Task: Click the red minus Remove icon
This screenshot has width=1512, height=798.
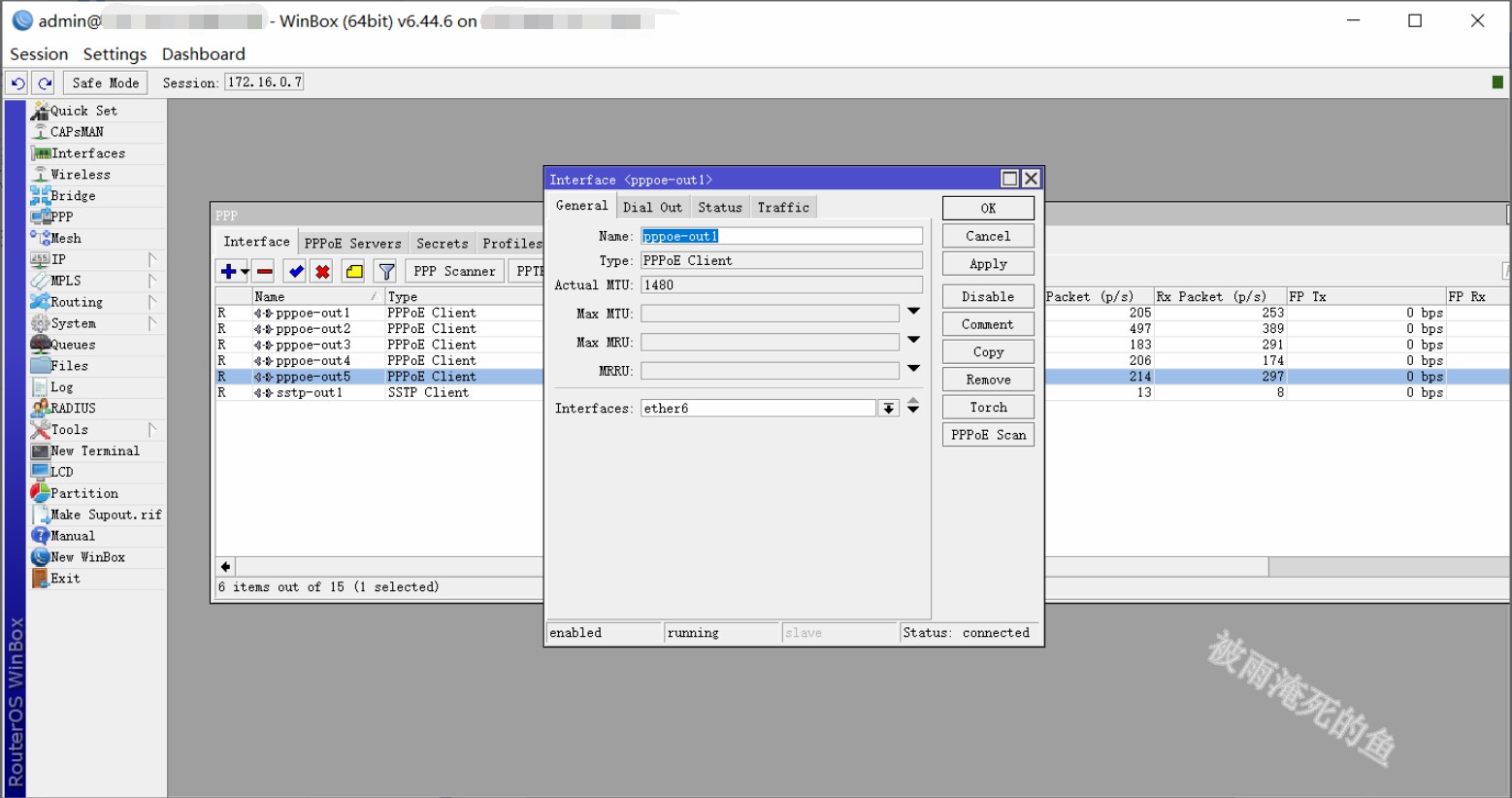Action: [264, 272]
